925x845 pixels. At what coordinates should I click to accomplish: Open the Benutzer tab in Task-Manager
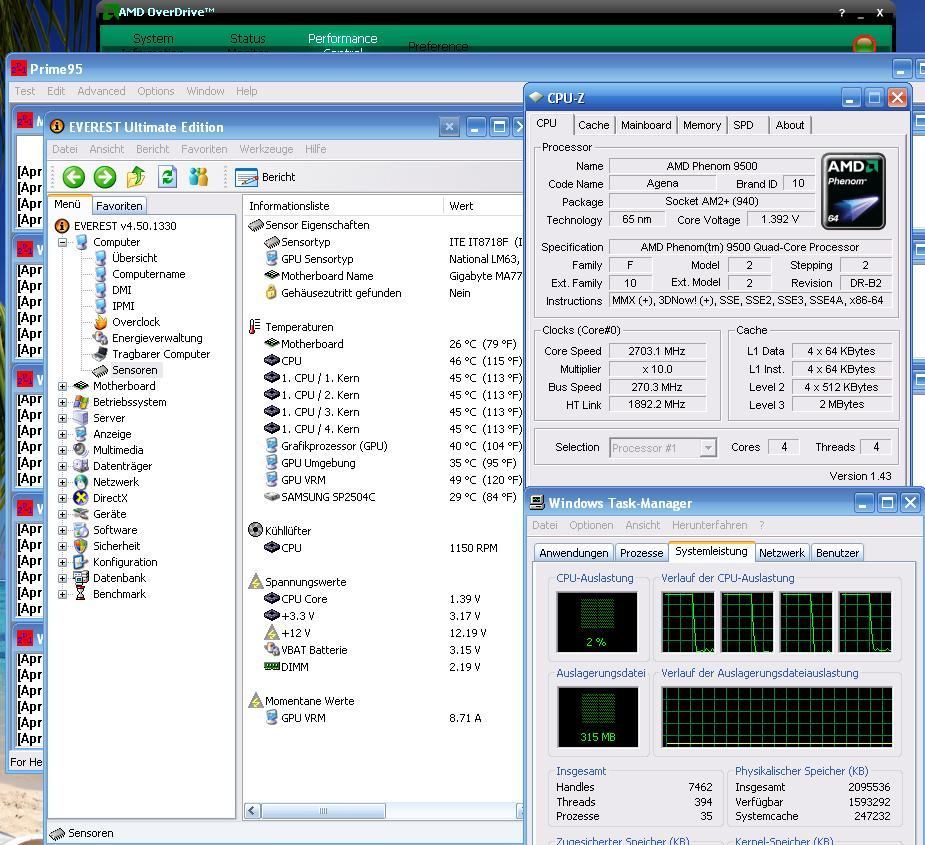837,553
